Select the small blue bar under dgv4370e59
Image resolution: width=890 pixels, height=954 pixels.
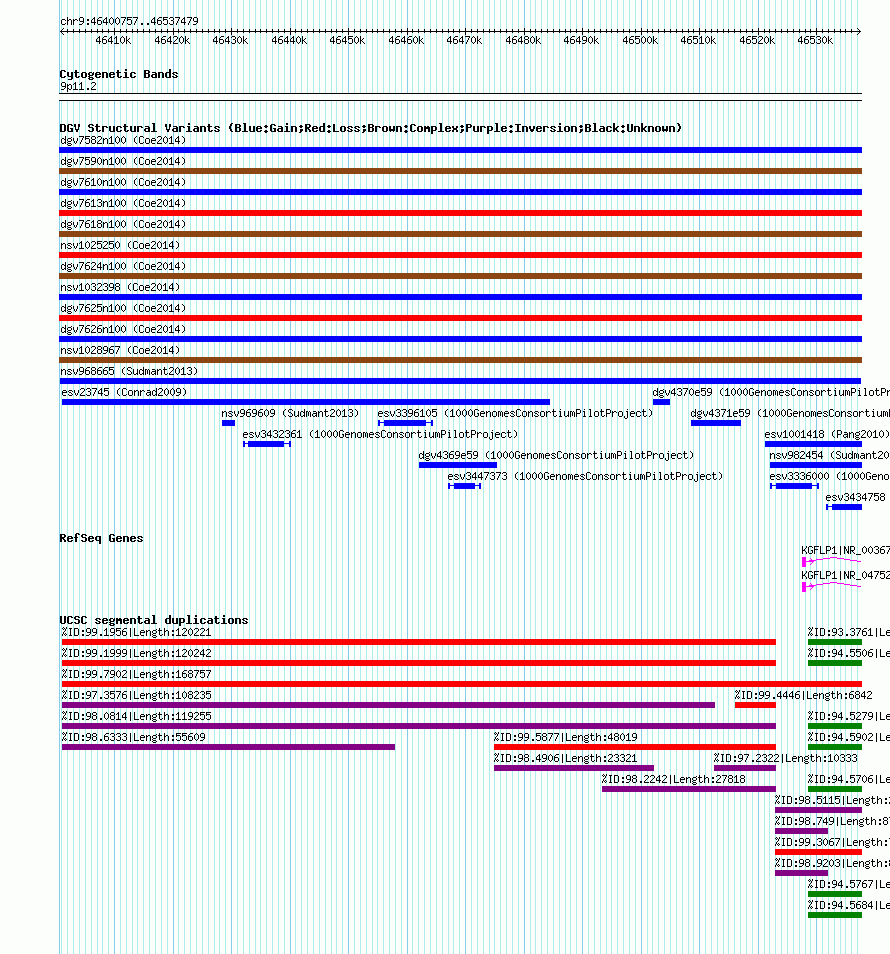pyautogui.click(x=661, y=402)
